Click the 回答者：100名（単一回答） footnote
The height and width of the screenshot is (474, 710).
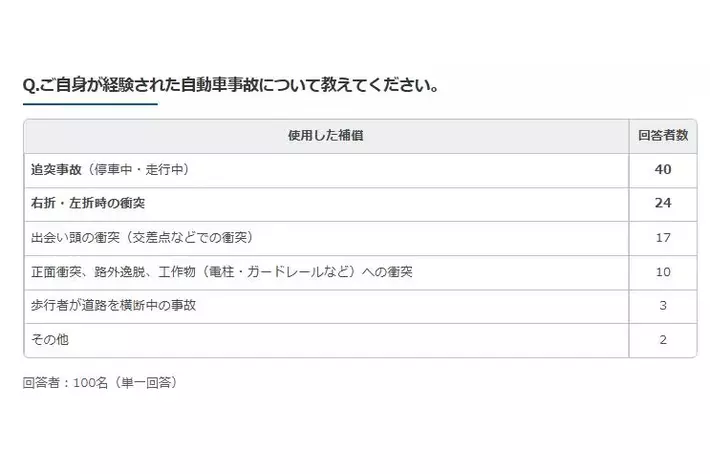(x=100, y=382)
